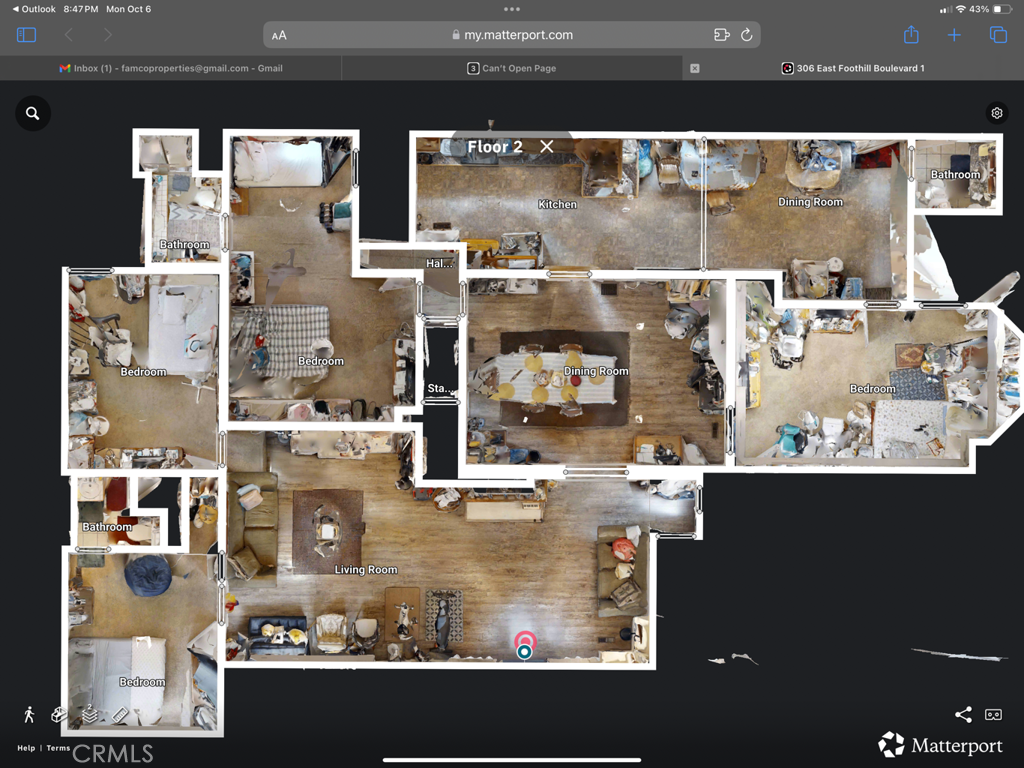
Task: Open the page translate dropdown in address bar
Action: [720, 34]
